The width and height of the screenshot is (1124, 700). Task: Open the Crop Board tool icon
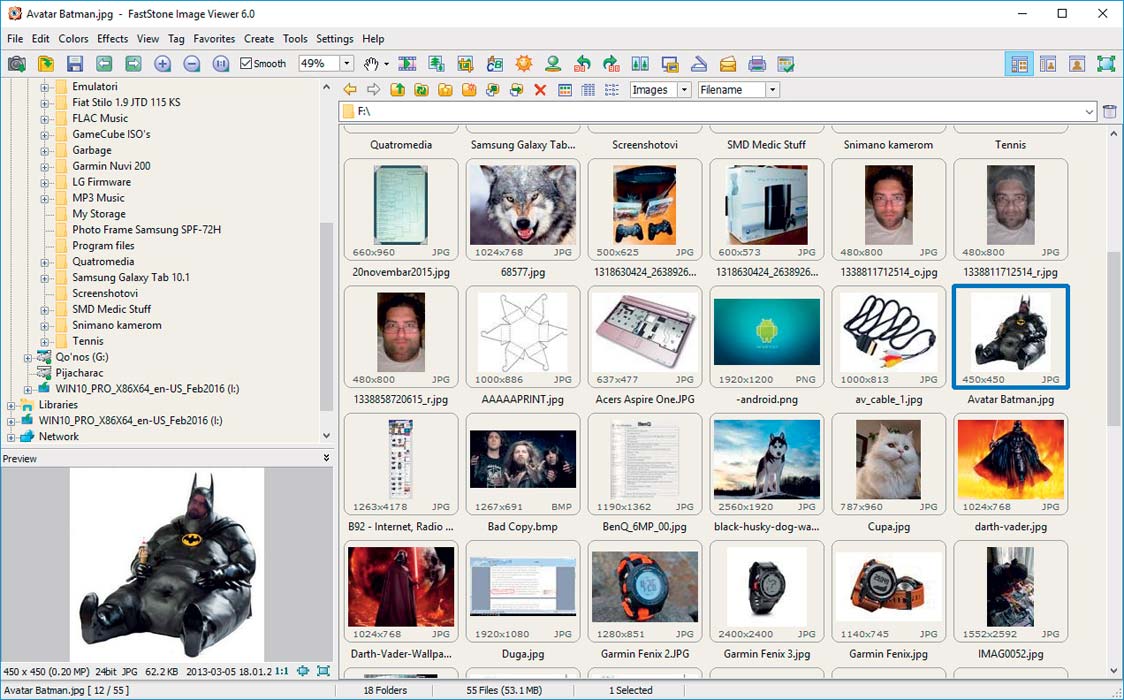[465, 64]
